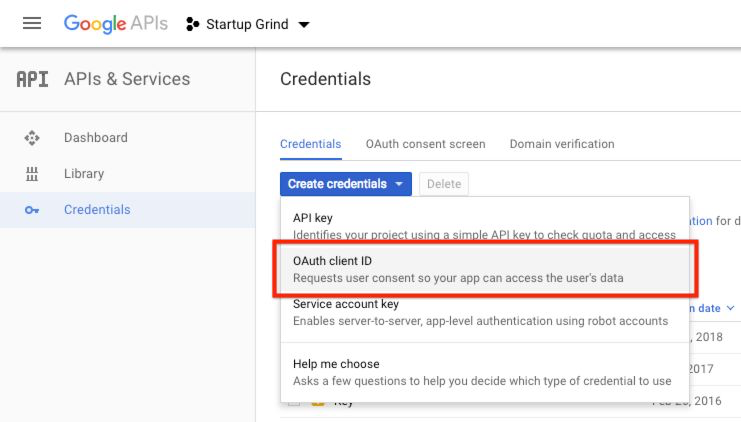This screenshot has height=422, width=741.
Task: Go to Library in the sidebar
Action: [x=84, y=174]
